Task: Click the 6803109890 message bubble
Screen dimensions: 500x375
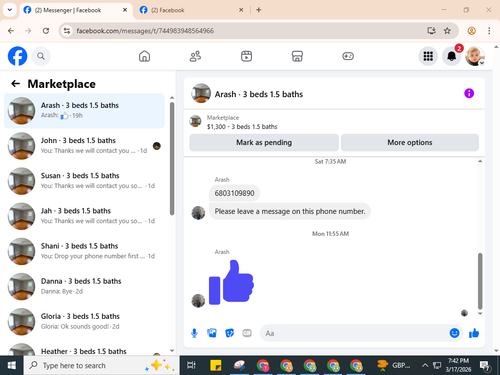Action: coord(234,193)
